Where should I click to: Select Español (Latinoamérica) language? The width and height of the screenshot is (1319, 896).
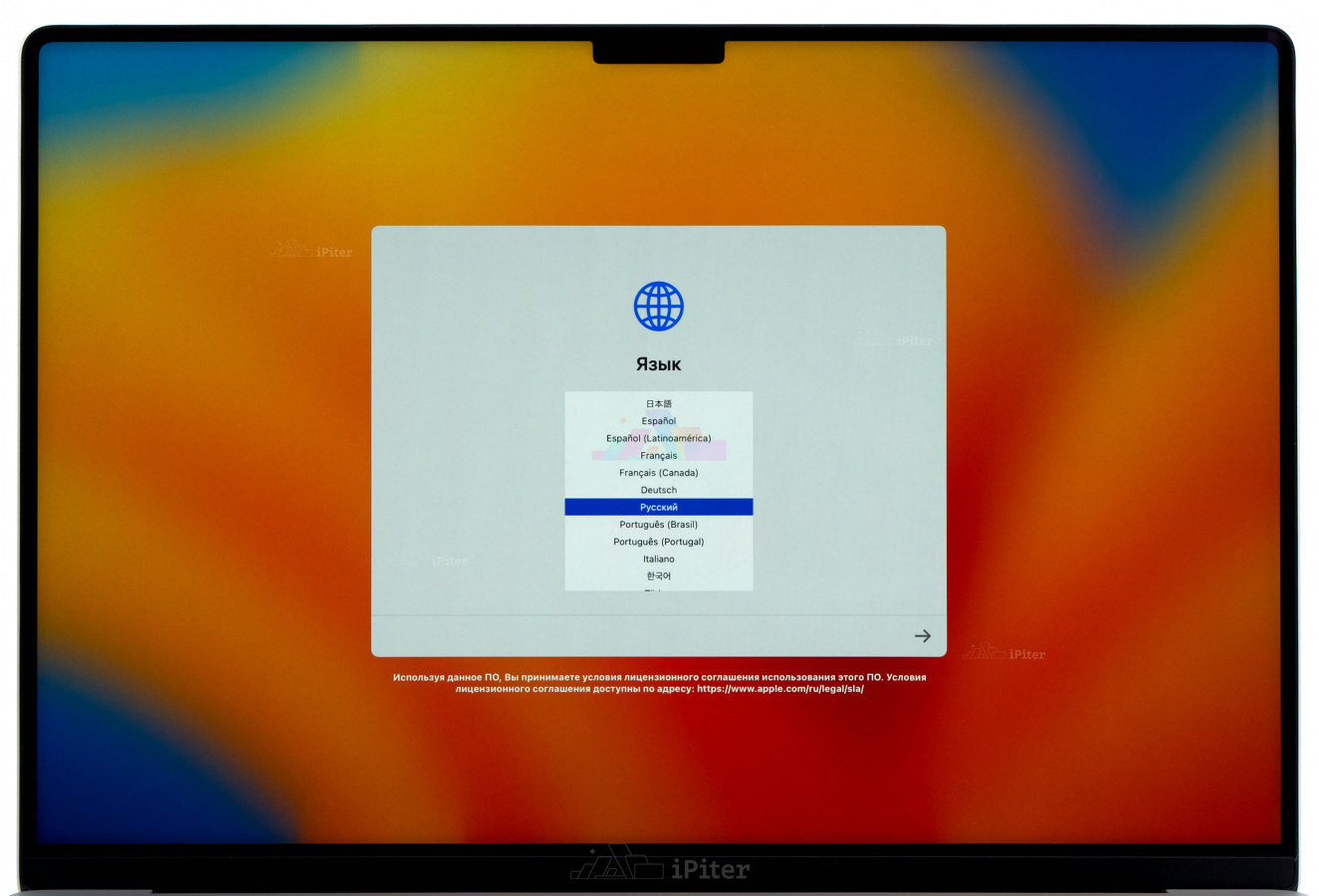659,438
